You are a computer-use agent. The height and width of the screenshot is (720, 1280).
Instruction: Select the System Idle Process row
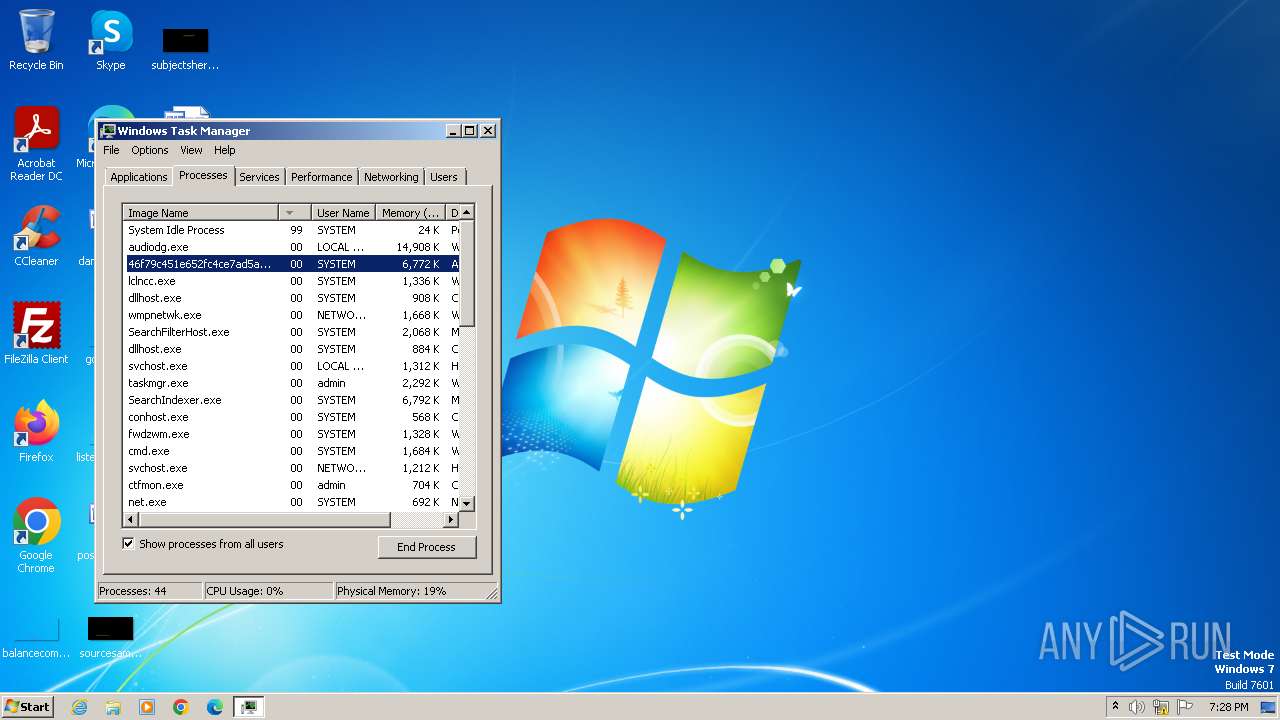[291, 230]
